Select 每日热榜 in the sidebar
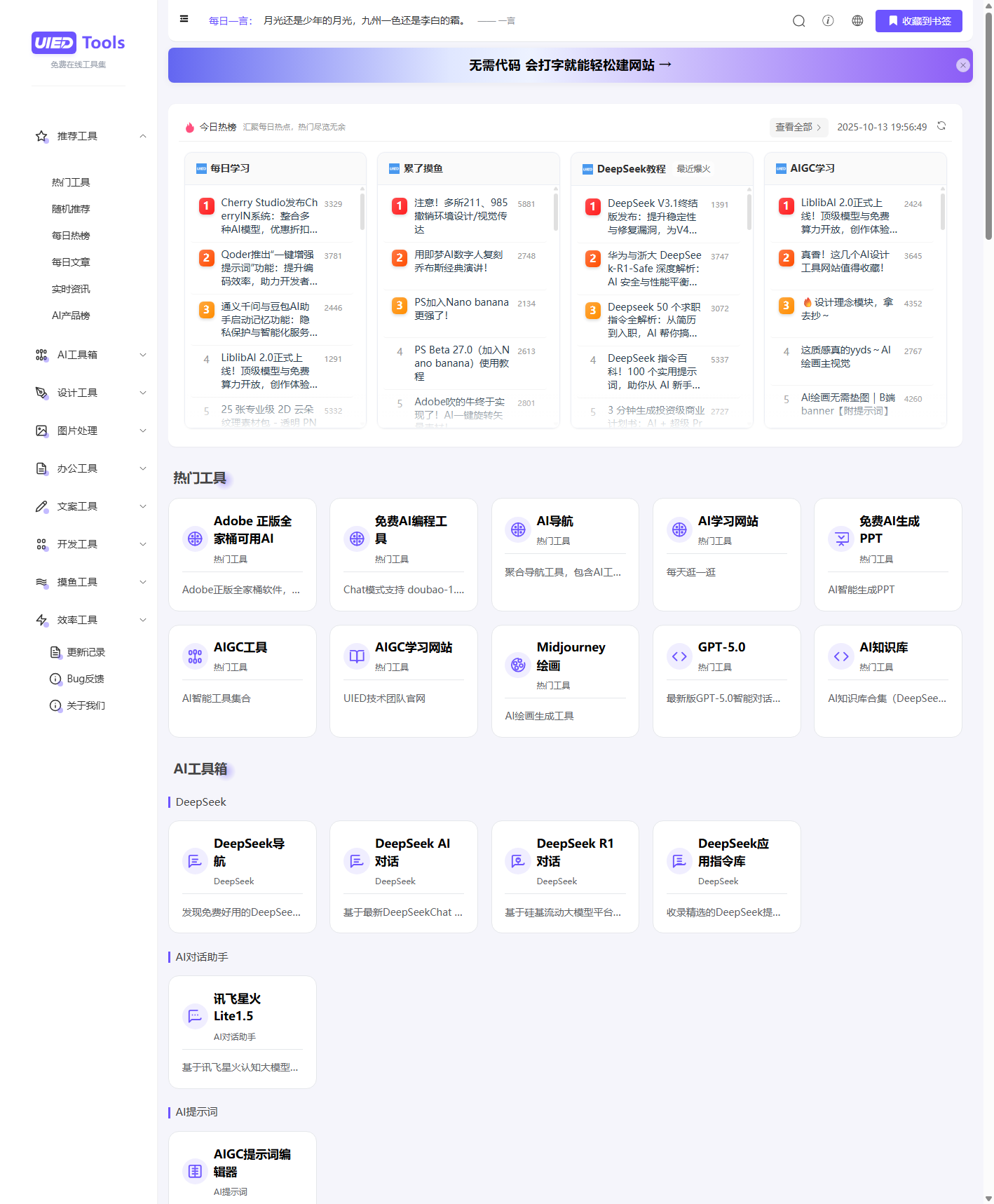This screenshot has width=994, height=1204. click(71, 236)
